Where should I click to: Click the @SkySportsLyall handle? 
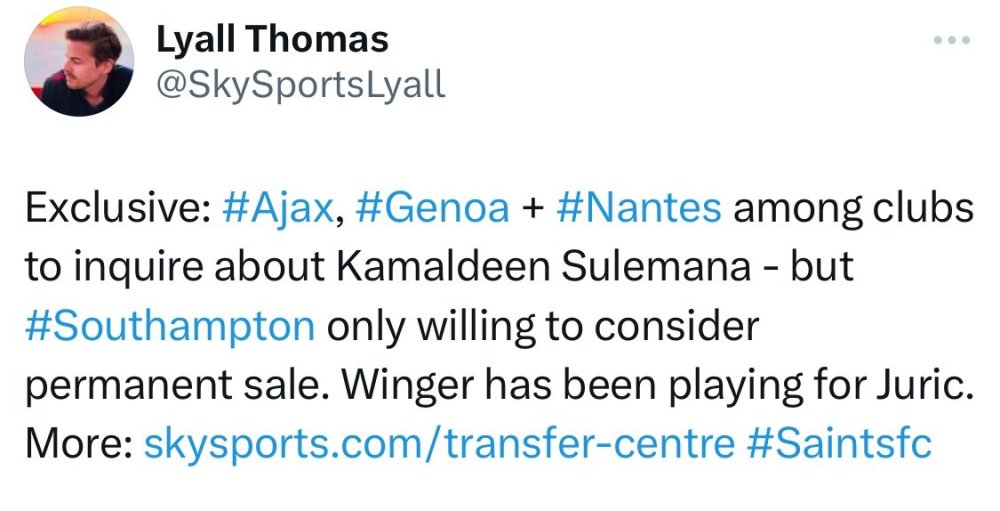301,85
